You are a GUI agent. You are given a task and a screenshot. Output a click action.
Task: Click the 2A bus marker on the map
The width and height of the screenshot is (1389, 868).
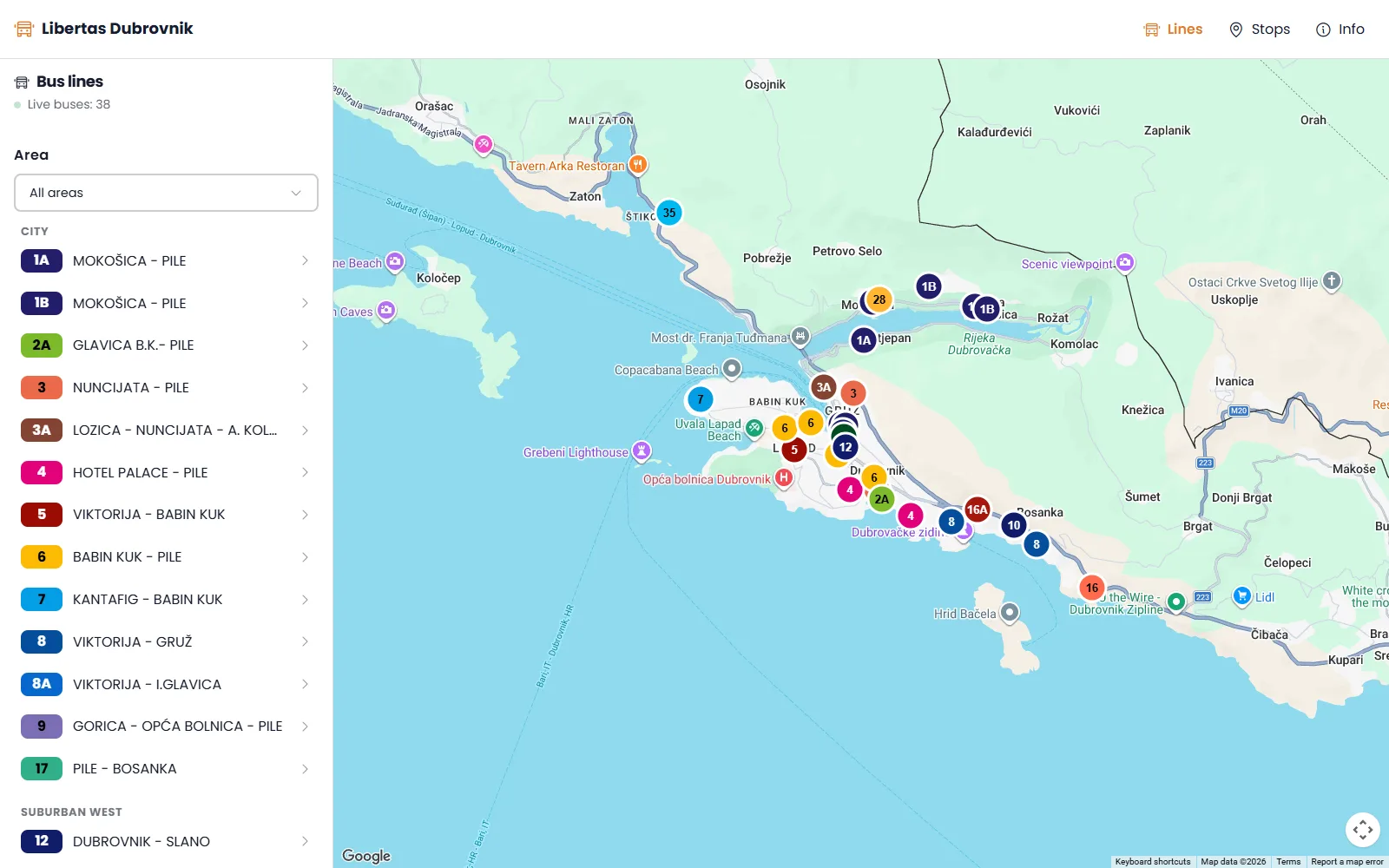pos(882,499)
